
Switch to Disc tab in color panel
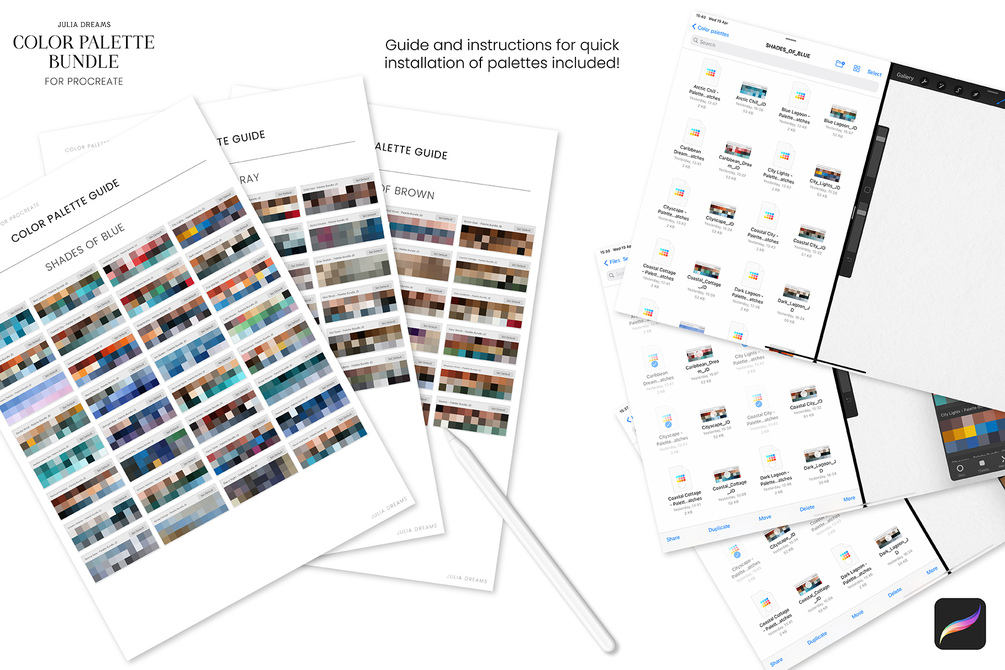pos(960,469)
